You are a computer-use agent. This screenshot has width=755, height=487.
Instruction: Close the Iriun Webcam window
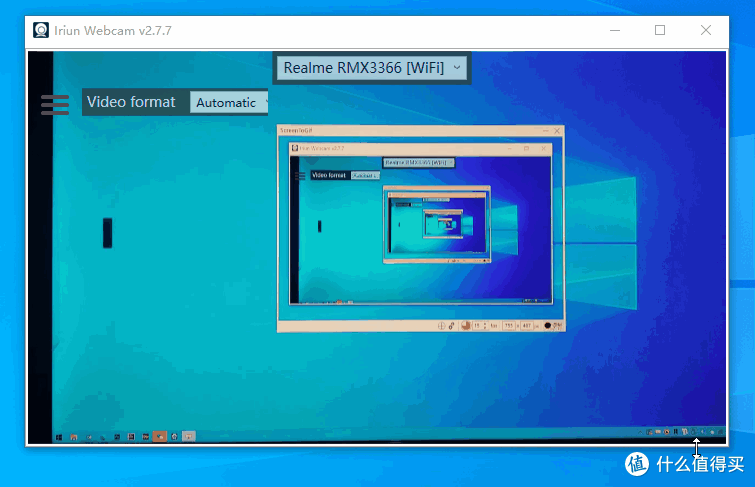pyautogui.click(x=706, y=30)
